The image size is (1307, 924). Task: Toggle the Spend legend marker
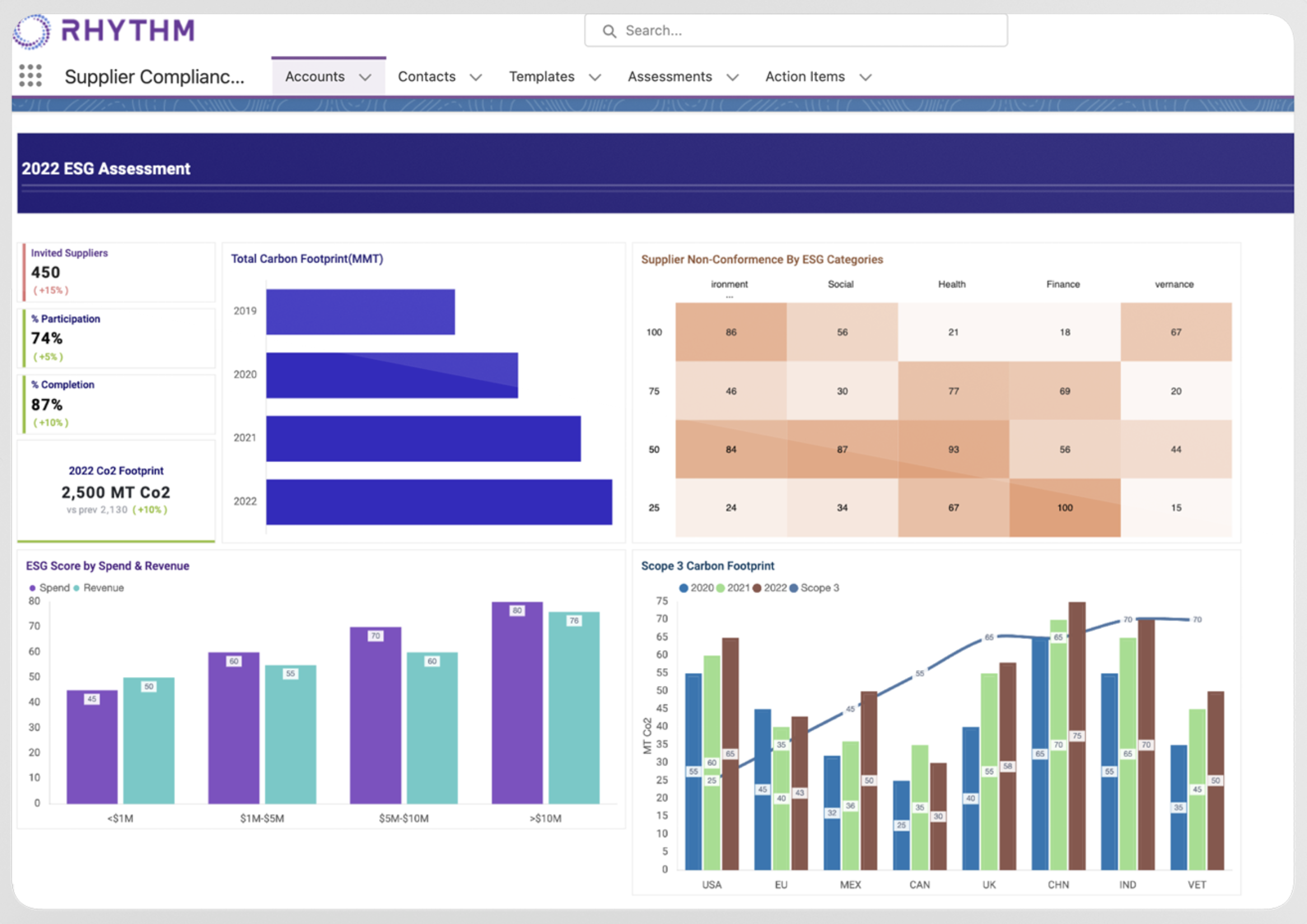[x=32, y=588]
